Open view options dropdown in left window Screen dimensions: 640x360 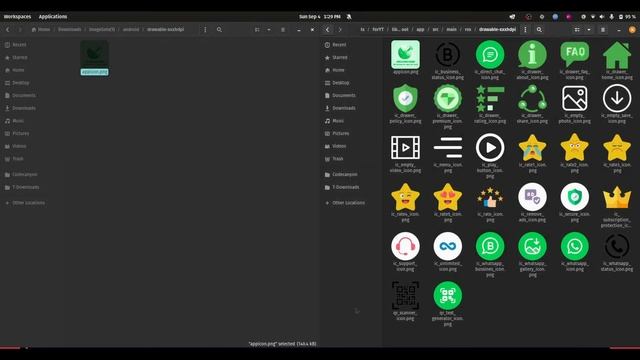point(269,30)
